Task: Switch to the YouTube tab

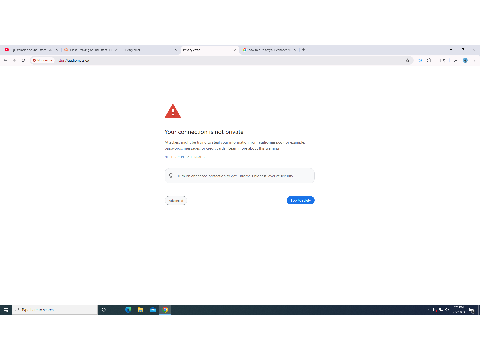Action: (x=31, y=50)
